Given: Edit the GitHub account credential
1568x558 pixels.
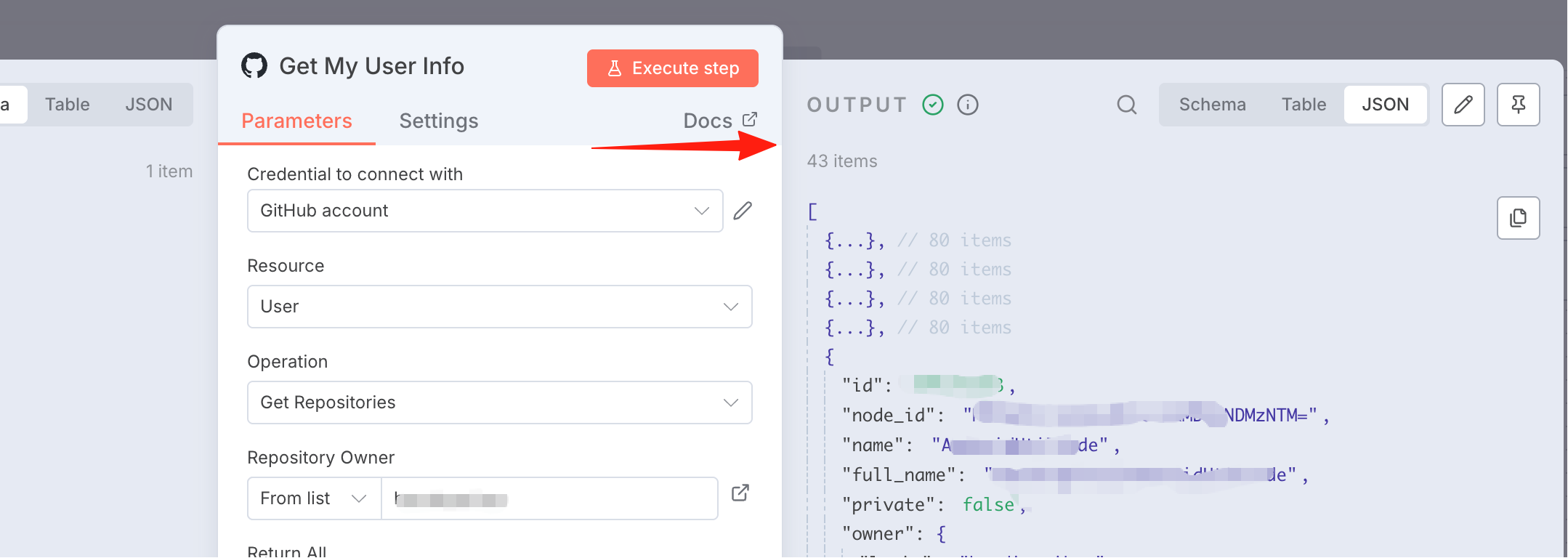Looking at the screenshot, I should (x=743, y=211).
